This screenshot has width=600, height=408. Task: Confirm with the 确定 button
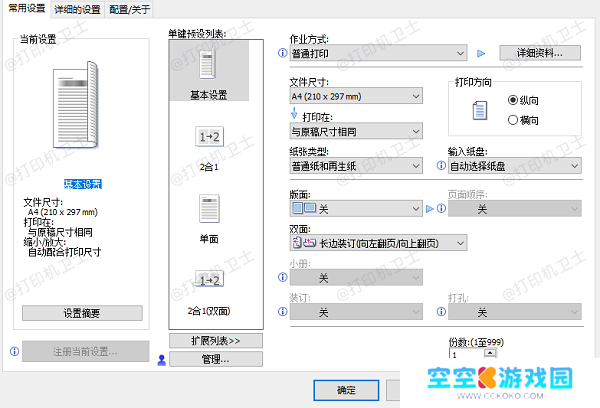pos(346,390)
